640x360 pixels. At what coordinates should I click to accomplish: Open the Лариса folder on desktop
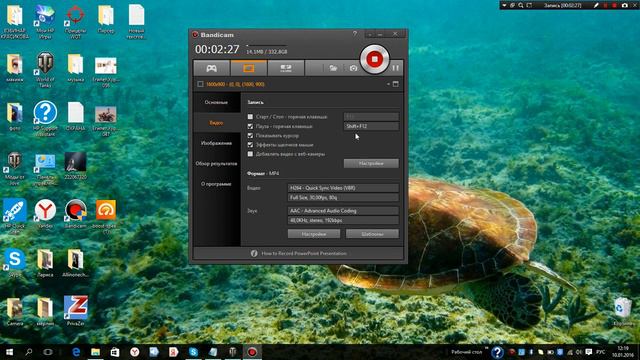coord(45,262)
